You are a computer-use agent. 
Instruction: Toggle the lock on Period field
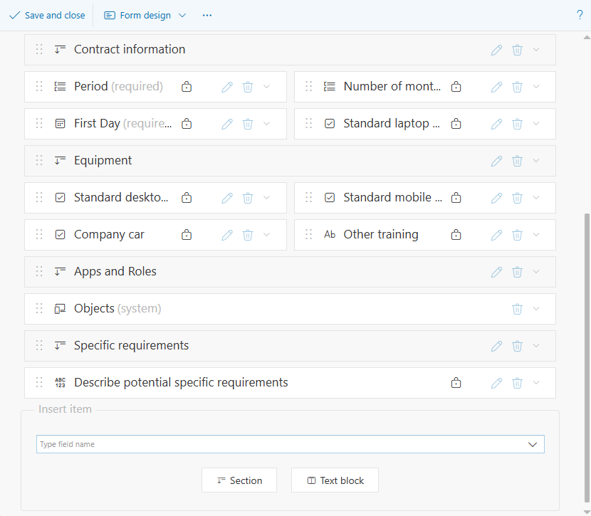click(x=187, y=87)
